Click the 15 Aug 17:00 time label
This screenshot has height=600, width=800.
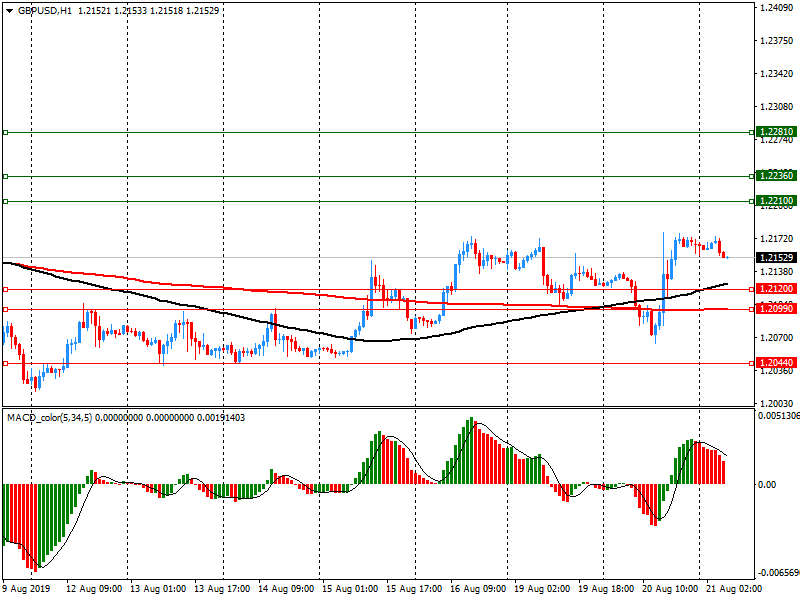[x=414, y=589]
